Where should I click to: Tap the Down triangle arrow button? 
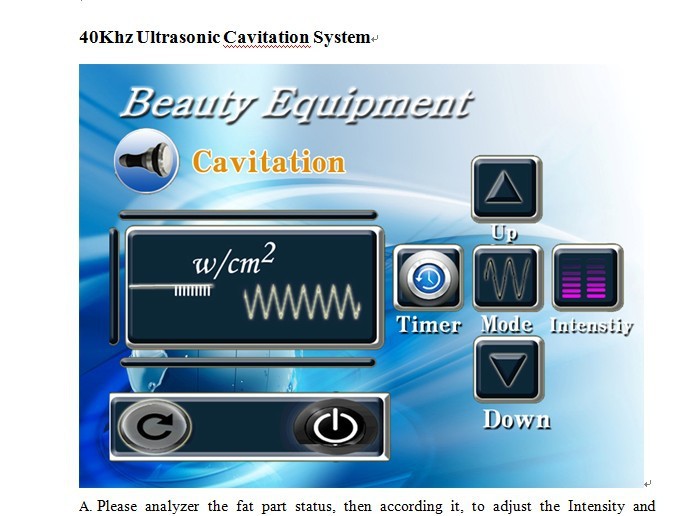click(508, 369)
